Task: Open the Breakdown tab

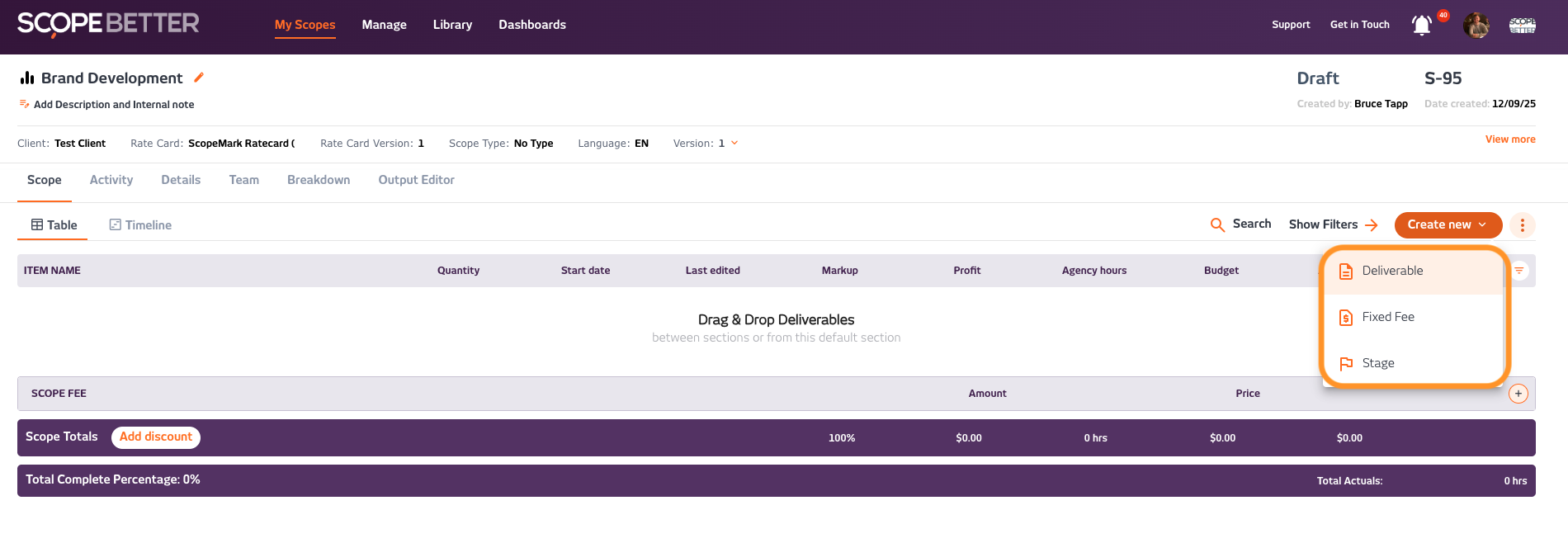Action: tap(319, 180)
